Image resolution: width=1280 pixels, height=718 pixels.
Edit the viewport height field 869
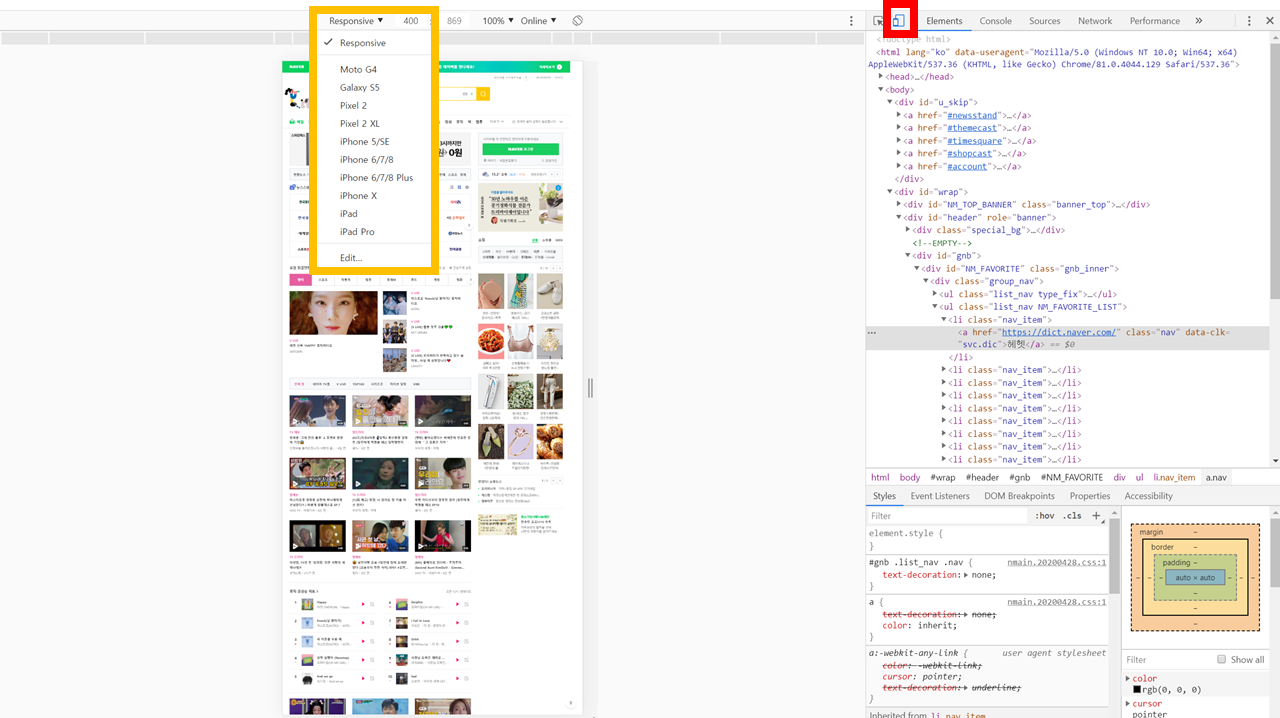click(x=454, y=21)
